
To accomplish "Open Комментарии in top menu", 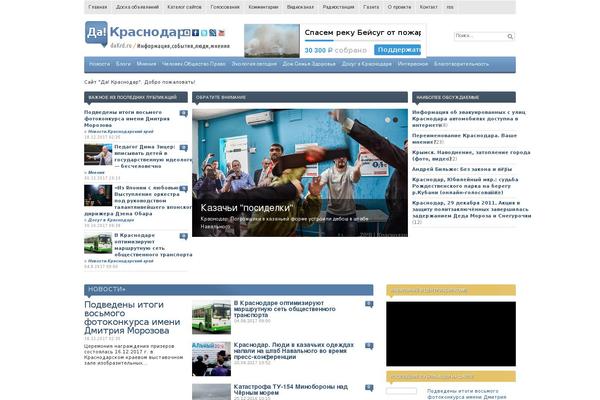I will pyautogui.click(x=263, y=7).
